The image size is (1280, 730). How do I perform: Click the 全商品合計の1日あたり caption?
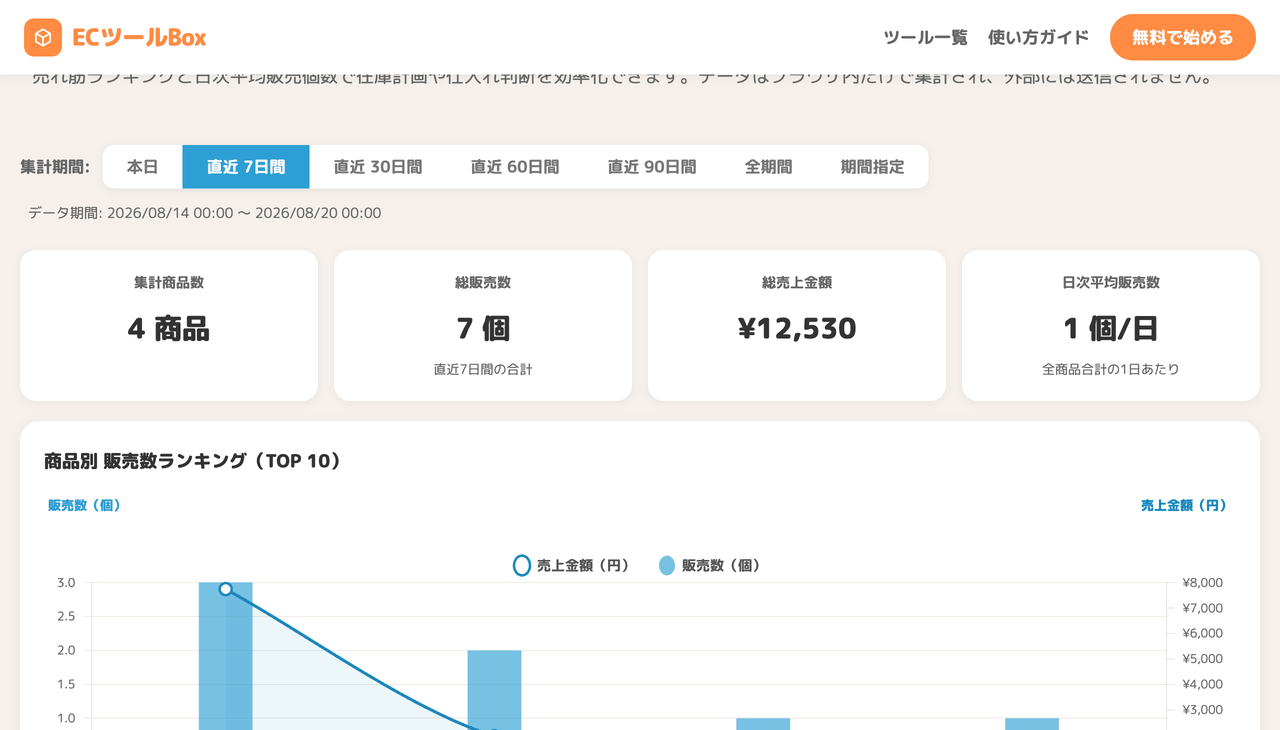pyautogui.click(x=1111, y=369)
